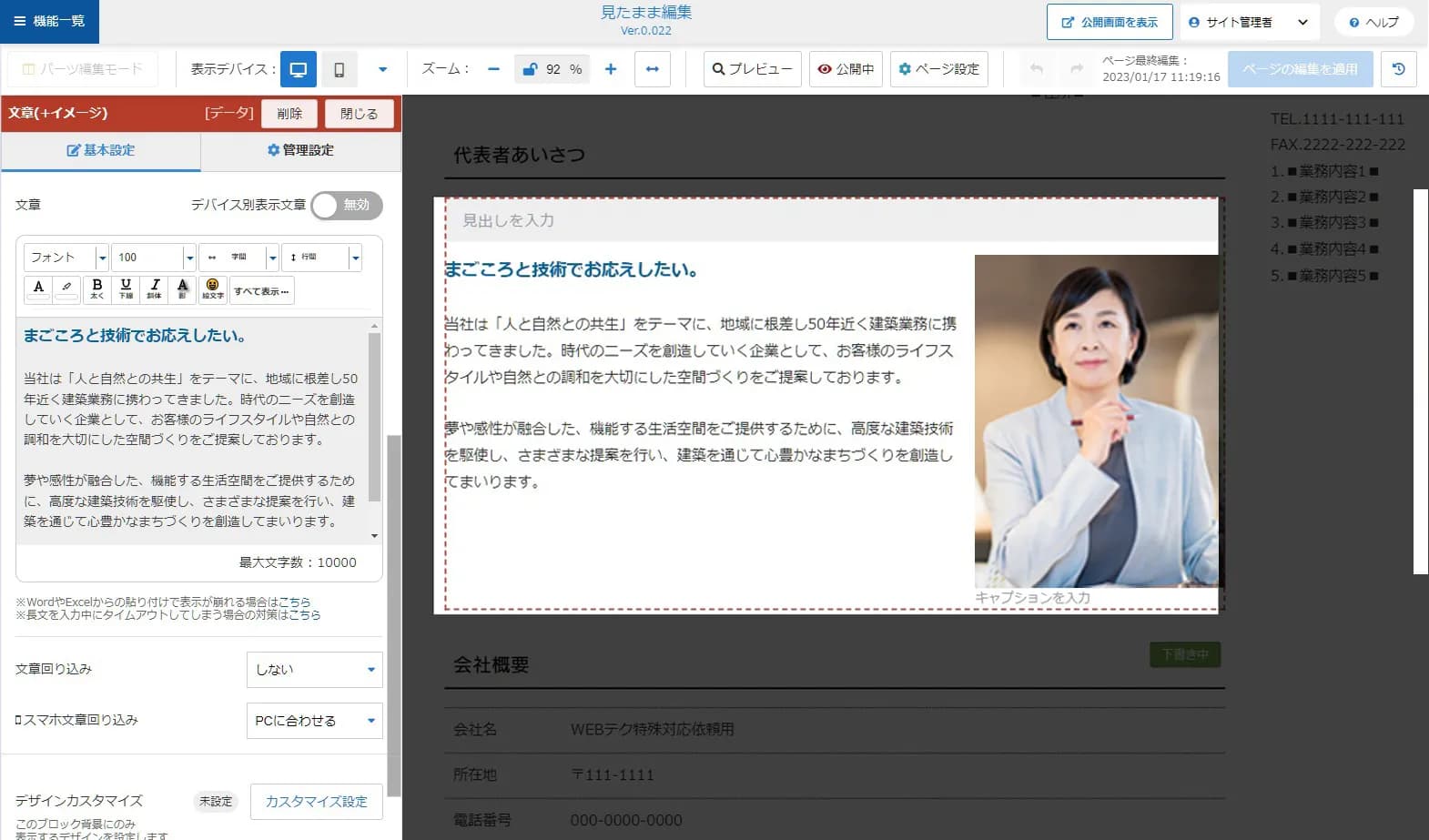The height and width of the screenshot is (840, 1429).
Task: Increase zoom with plus icon
Action: (x=611, y=69)
